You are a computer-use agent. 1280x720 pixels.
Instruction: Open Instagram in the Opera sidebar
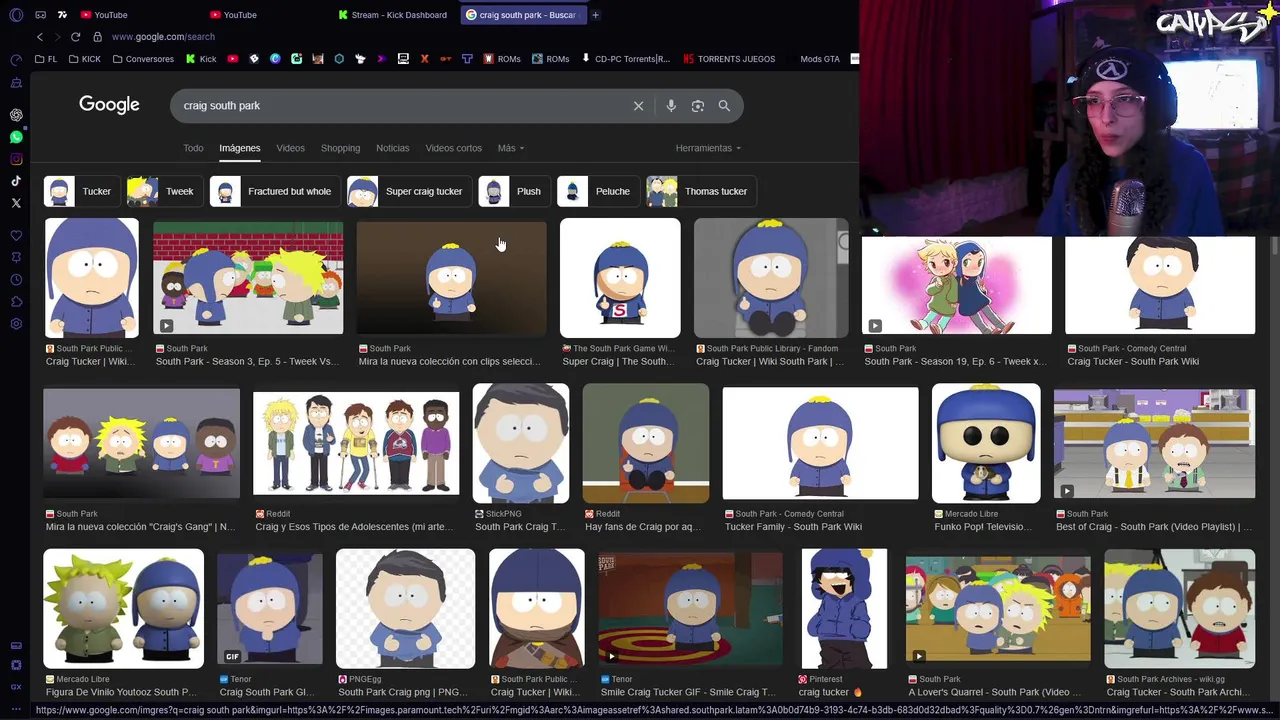16,159
